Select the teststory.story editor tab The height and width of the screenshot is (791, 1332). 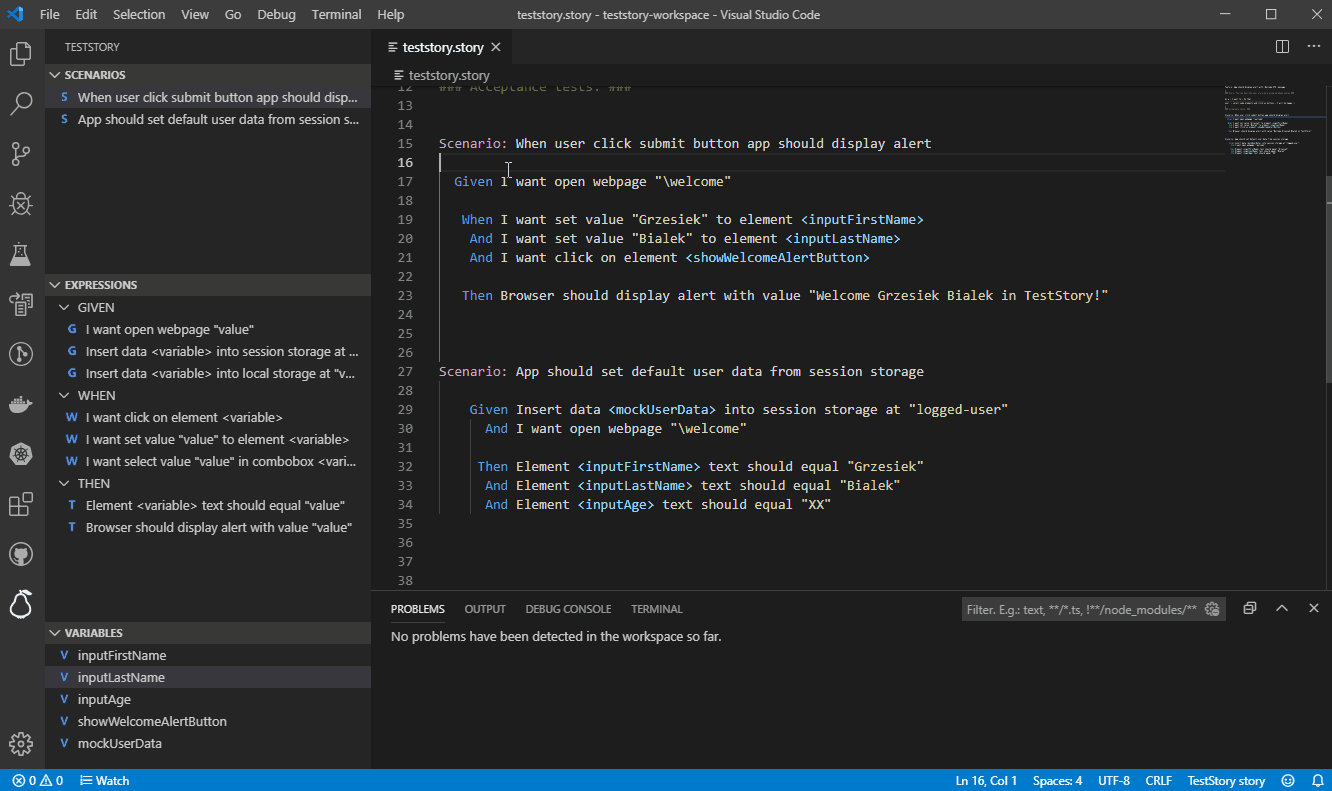click(x=442, y=47)
